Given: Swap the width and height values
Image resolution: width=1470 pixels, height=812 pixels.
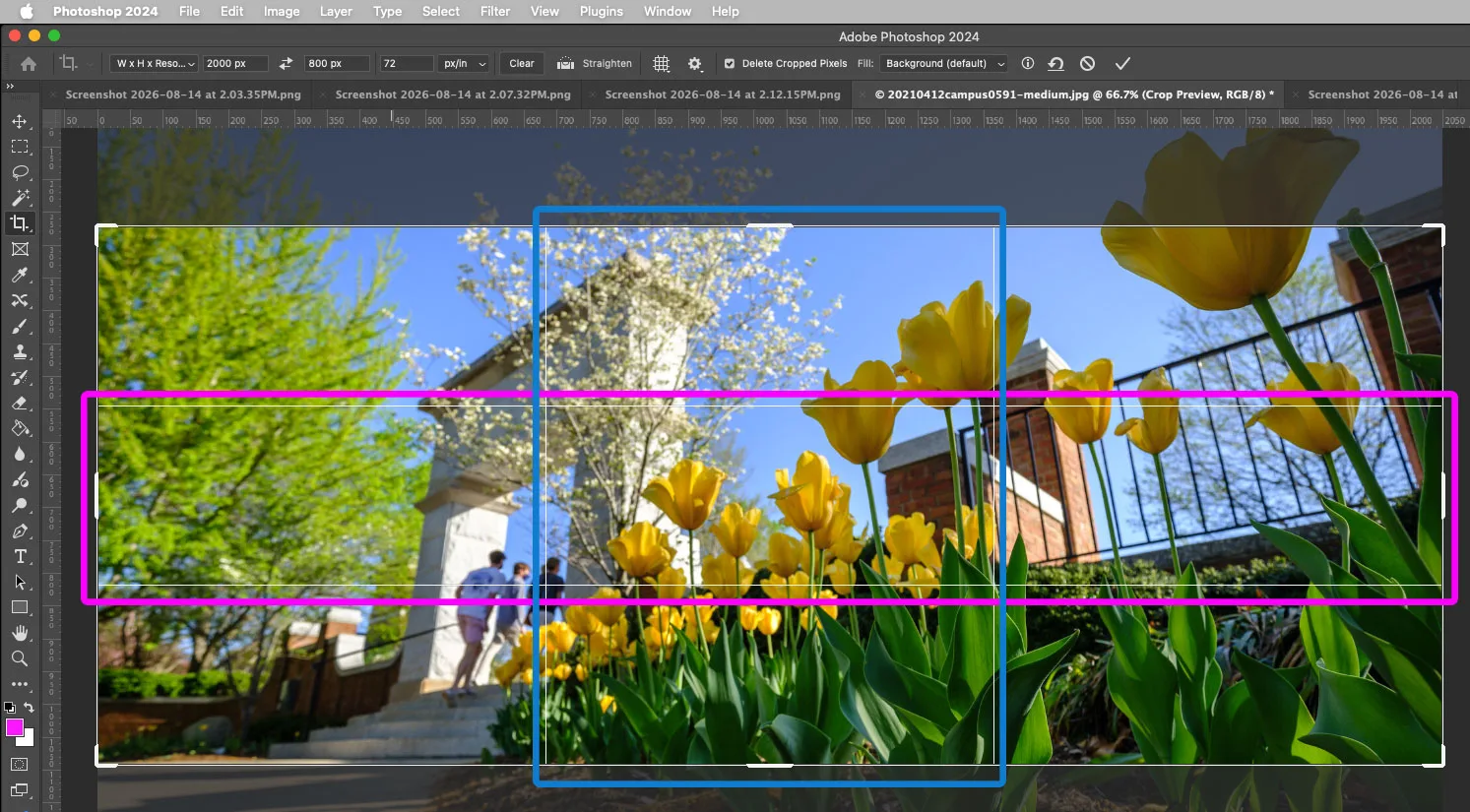Looking at the screenshot, I should tap(286, 63).
